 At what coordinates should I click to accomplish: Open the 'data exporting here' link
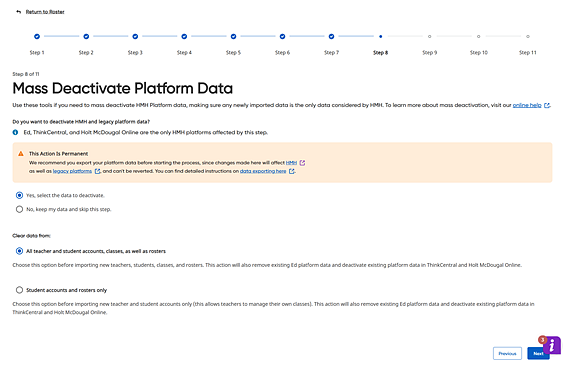tap(263, 171)
